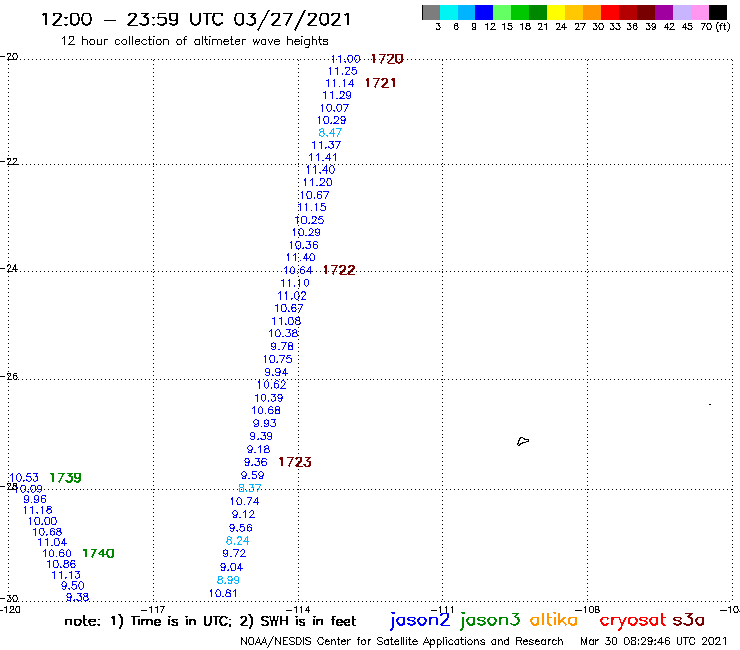Click the title date '03/27/2021'
Viewport: 740px width, 650px height.
(x=293, y=19)
